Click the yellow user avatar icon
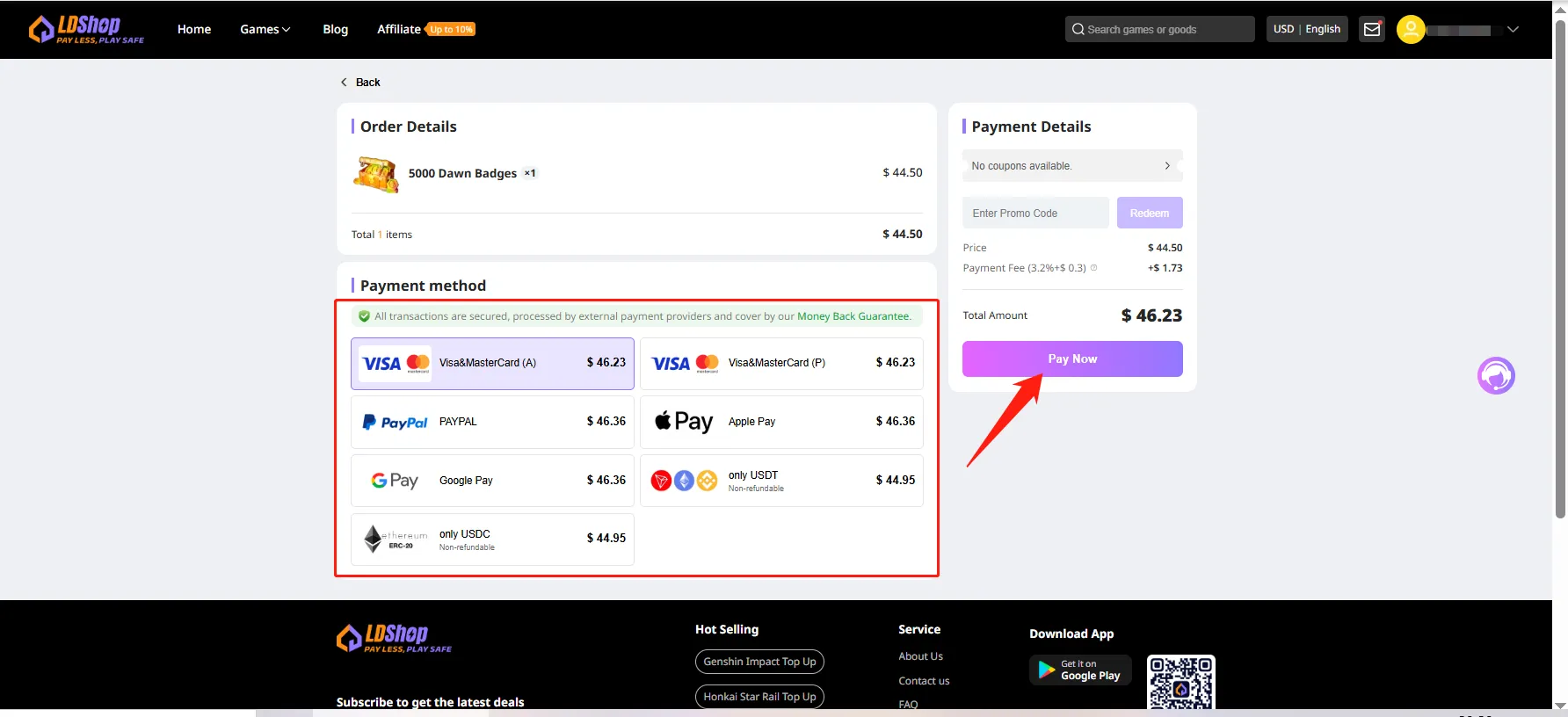1568x717 pixels. pyautogui.click(x=1411, y=29)
